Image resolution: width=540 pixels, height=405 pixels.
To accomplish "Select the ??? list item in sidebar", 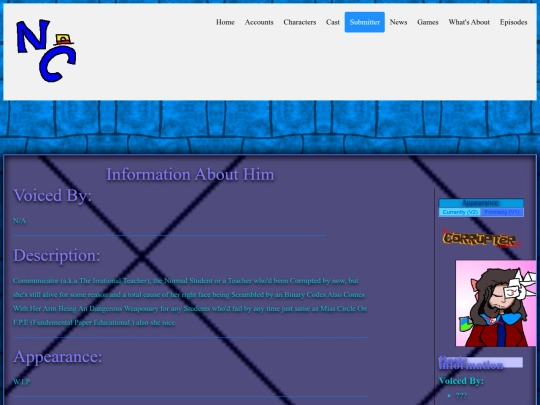I will pyautogui.click(x=461, y=395).
